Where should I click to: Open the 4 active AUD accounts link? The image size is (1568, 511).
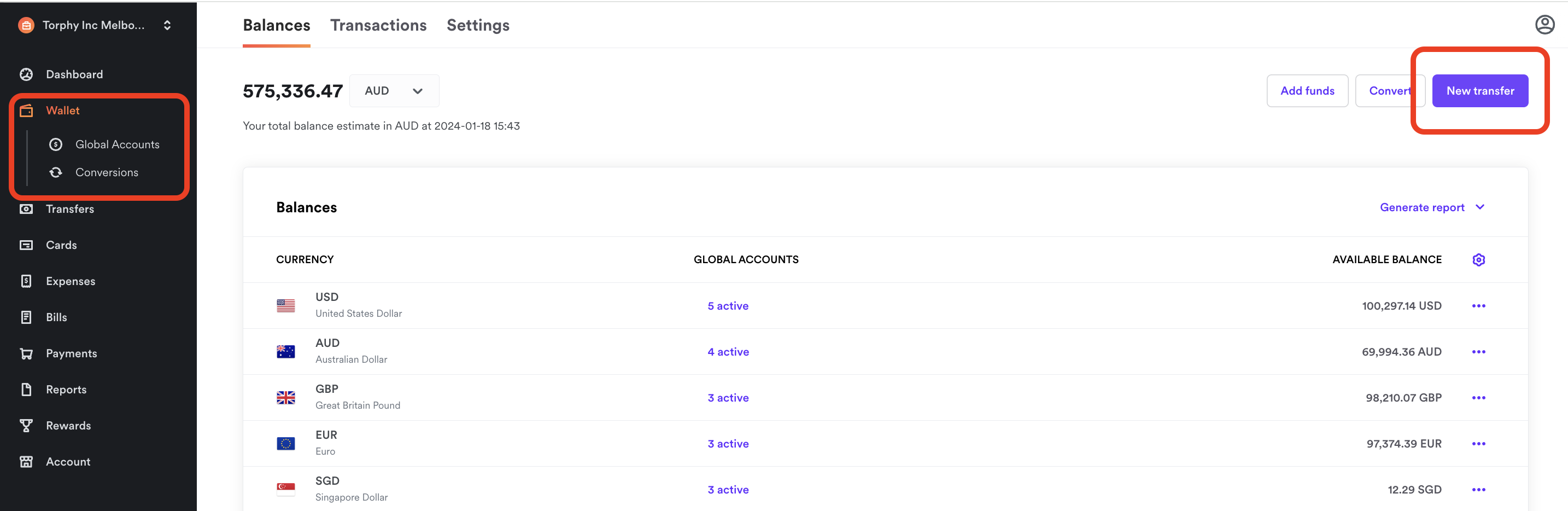tap(728, 352)
